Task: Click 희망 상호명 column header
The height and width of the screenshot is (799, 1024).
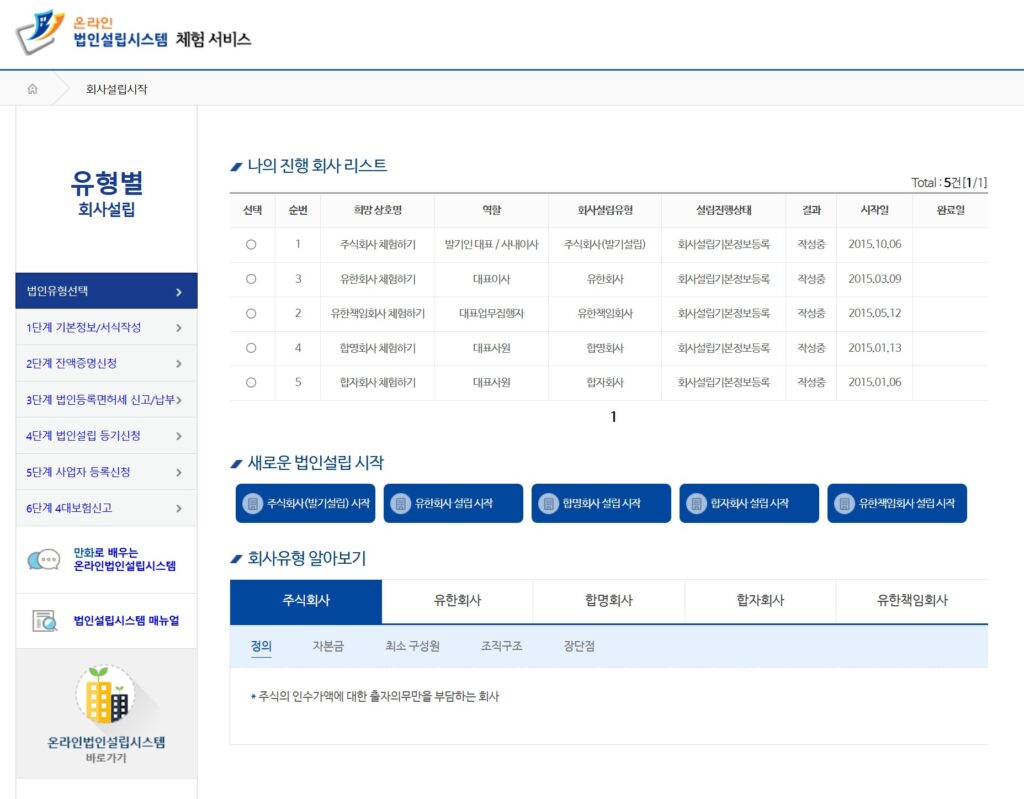Action: pyautogui.click(x=377, y=210)
